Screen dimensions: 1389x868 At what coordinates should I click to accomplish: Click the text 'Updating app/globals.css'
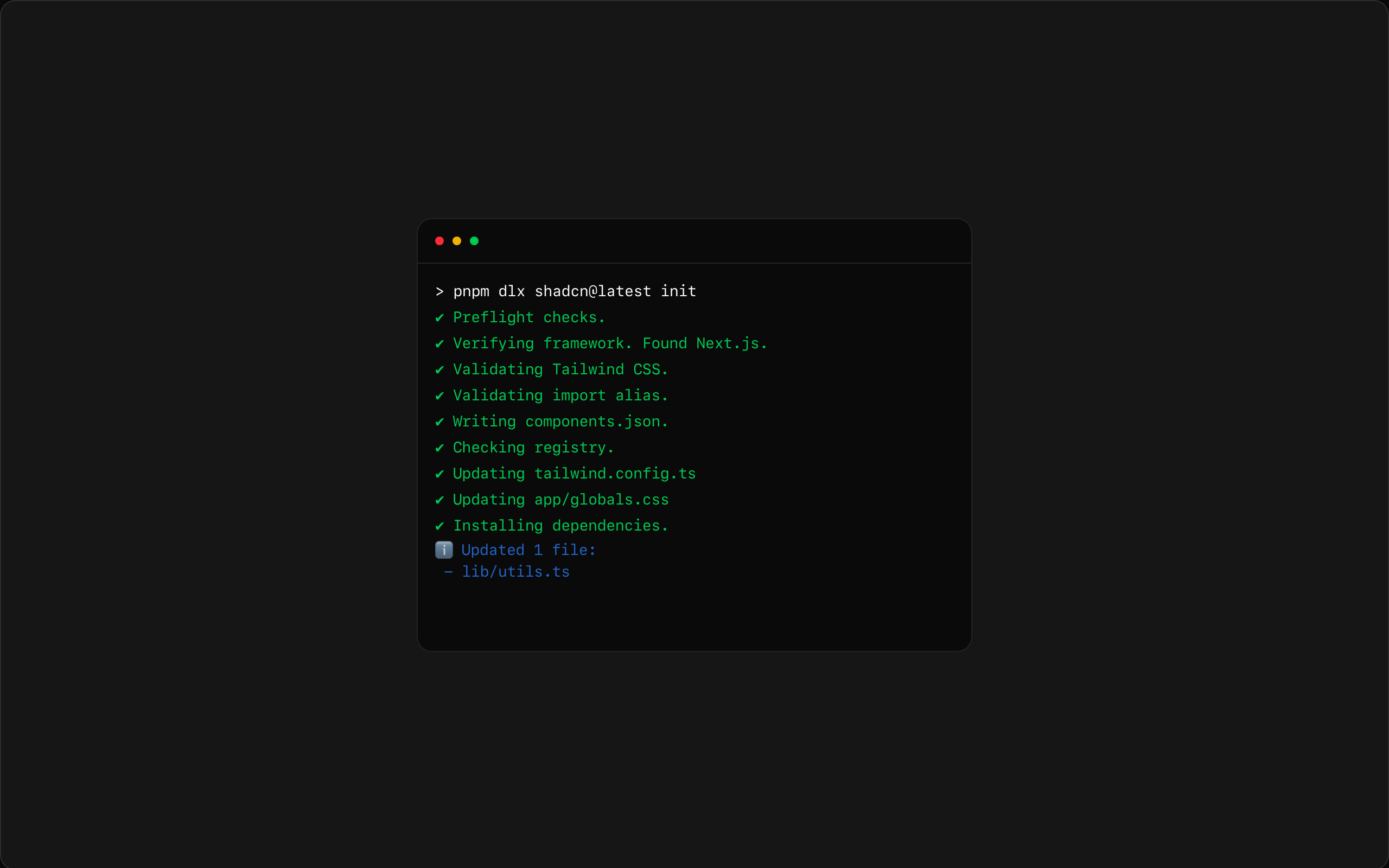tap(561, 500)
